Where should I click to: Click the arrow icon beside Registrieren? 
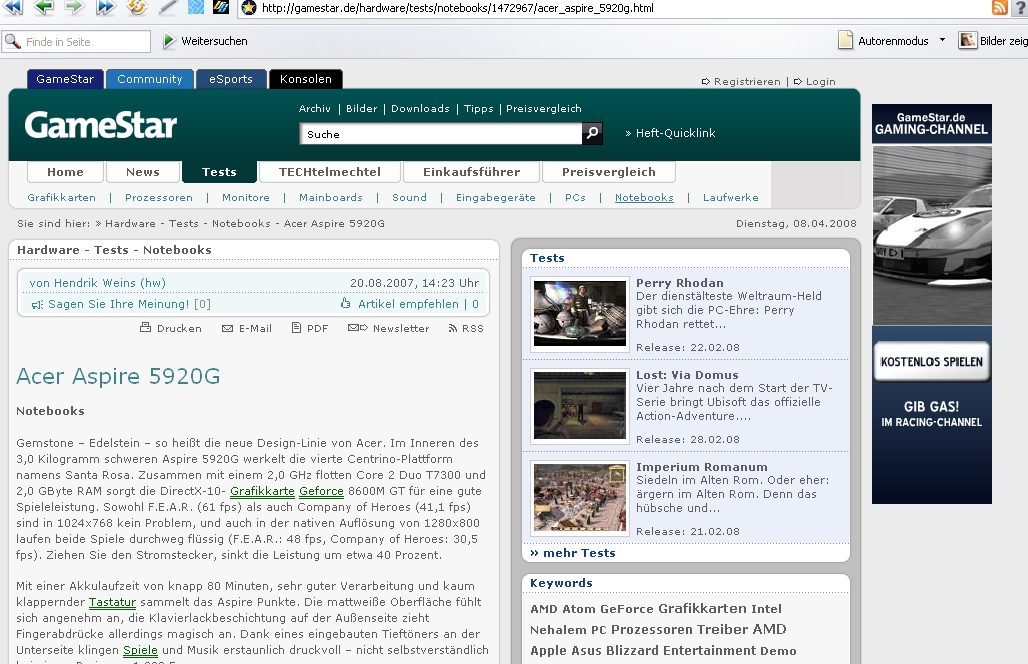tap(705, 82)
